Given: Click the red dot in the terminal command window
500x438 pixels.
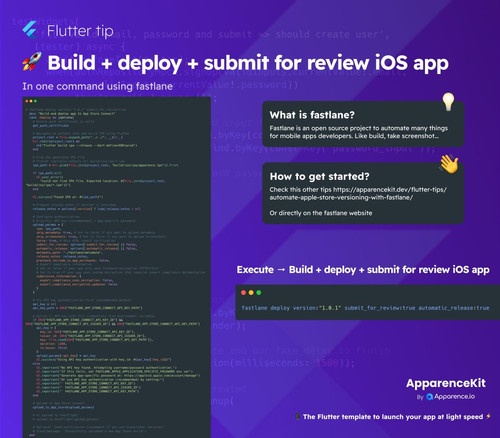Looking at the screenshot, I should [x=244, y=293].
